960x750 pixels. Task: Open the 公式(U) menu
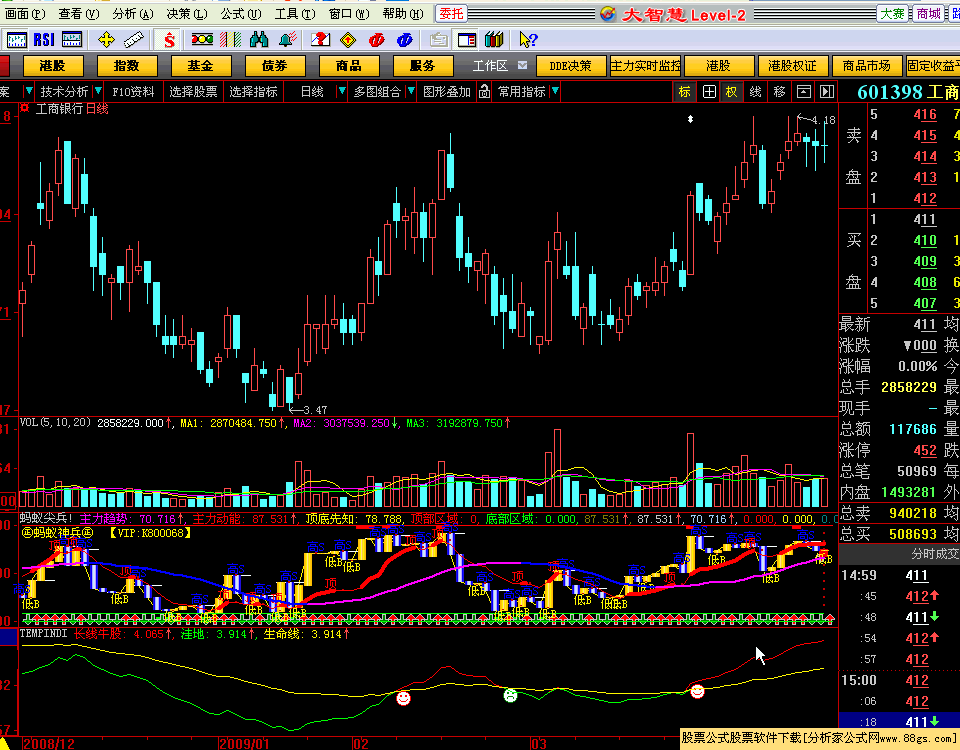pos(241,13)
